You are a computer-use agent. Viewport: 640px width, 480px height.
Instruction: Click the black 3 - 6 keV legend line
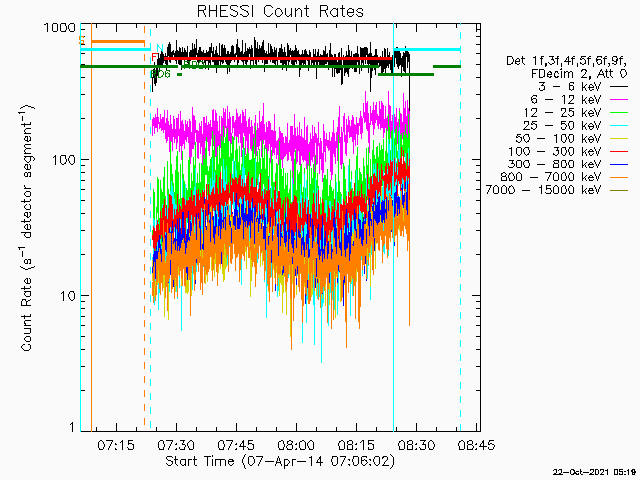point(619,87)
